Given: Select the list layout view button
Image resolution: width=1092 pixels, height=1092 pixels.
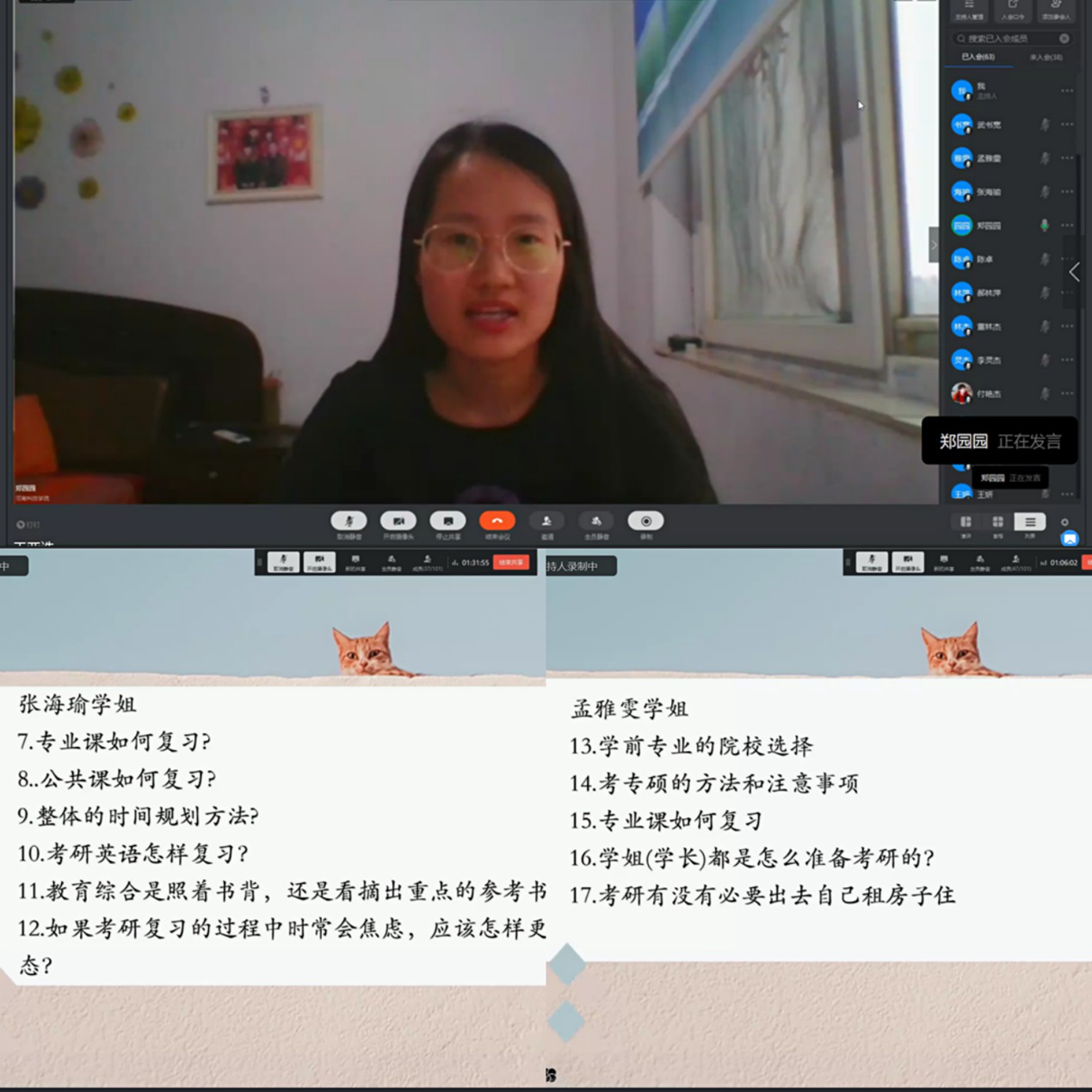Looking at the screenshot, I should [x=1030, y=522].
